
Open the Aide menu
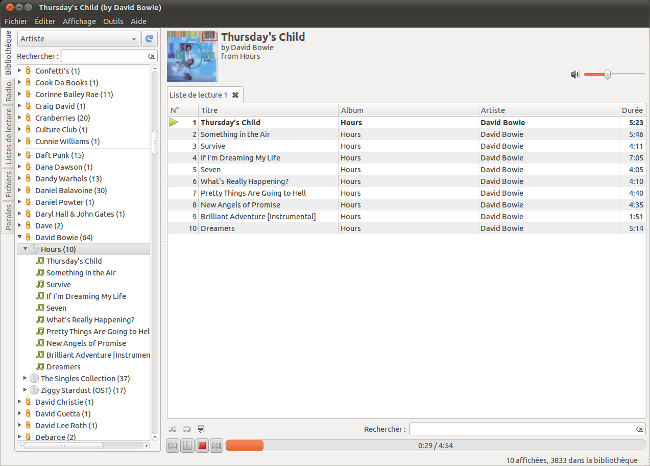pyautogui.click(x=138, y=21)
